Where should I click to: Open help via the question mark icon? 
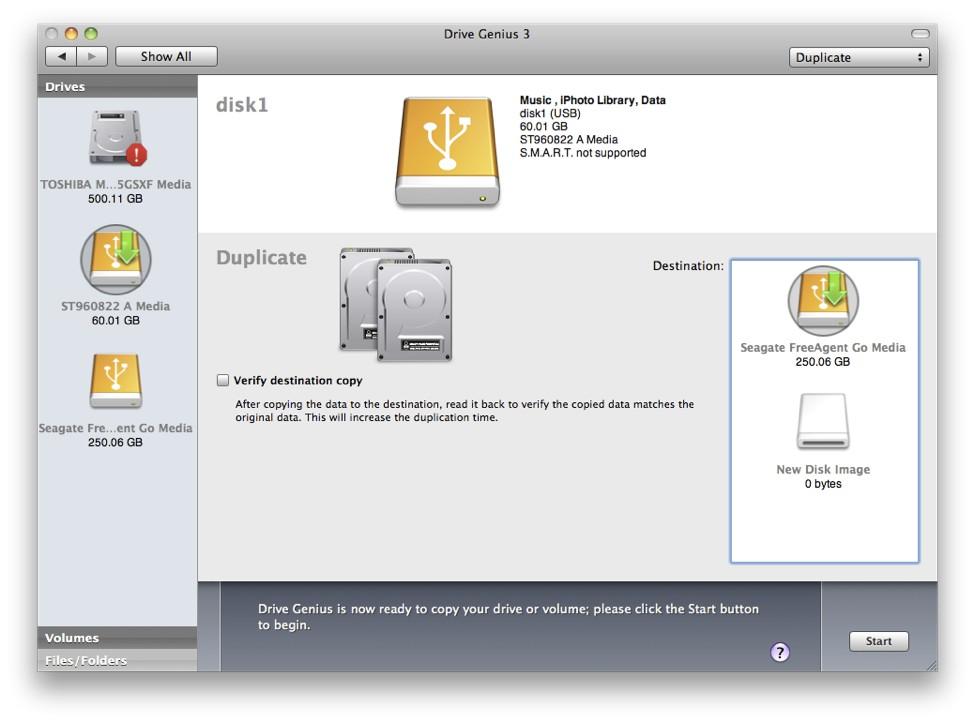(780, 652)
